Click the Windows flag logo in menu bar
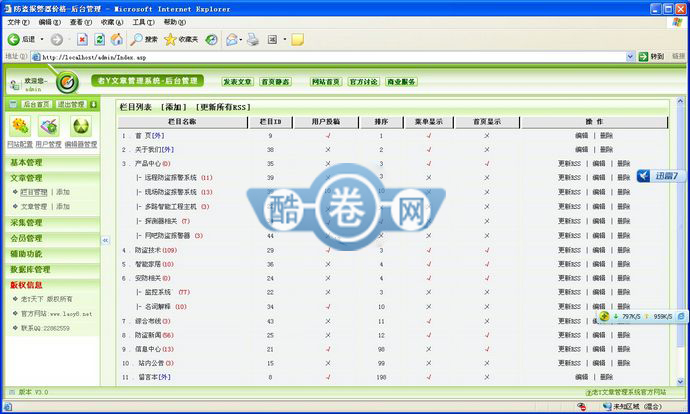 [x=677, y=22]
